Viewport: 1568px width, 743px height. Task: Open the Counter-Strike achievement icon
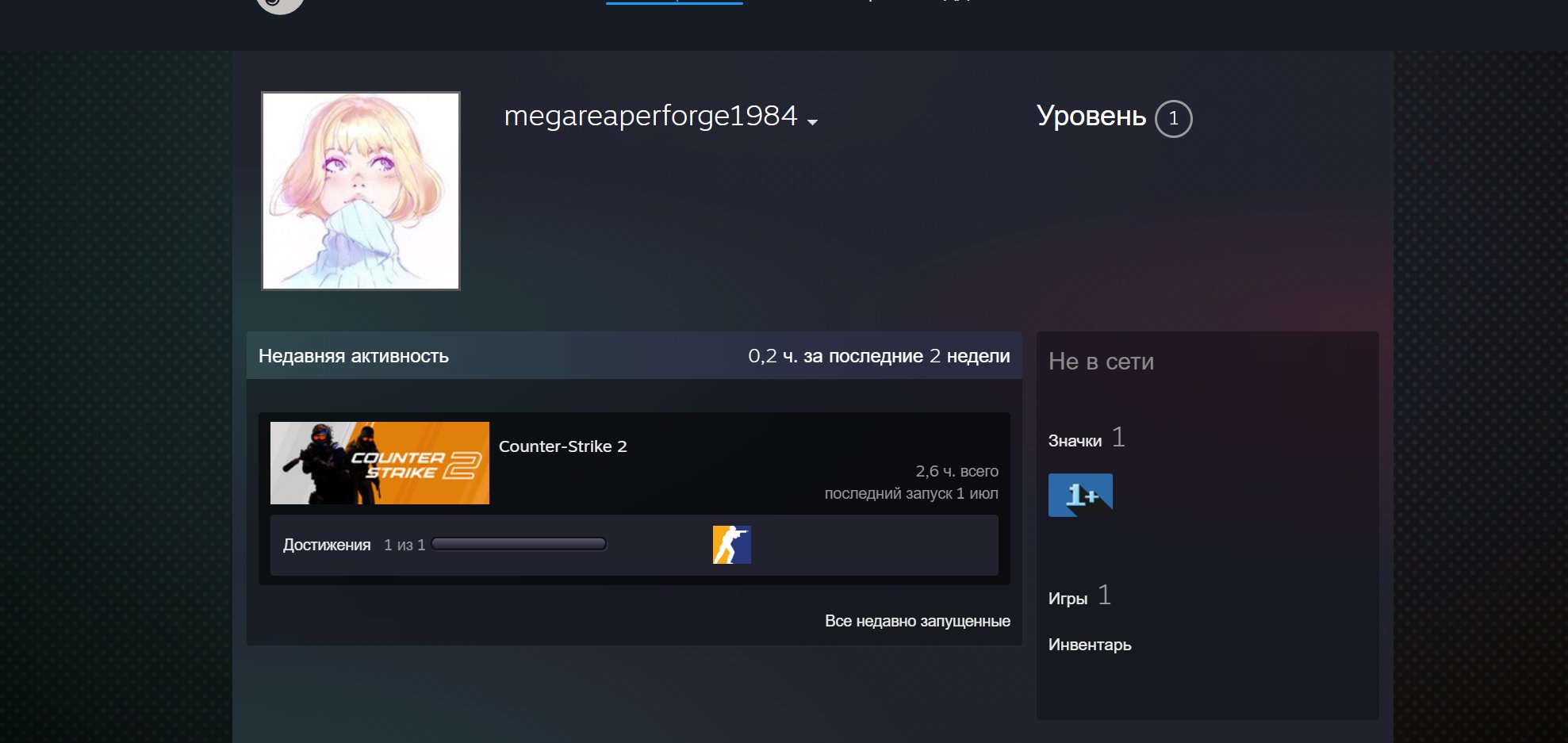click(x=732, y=545)
